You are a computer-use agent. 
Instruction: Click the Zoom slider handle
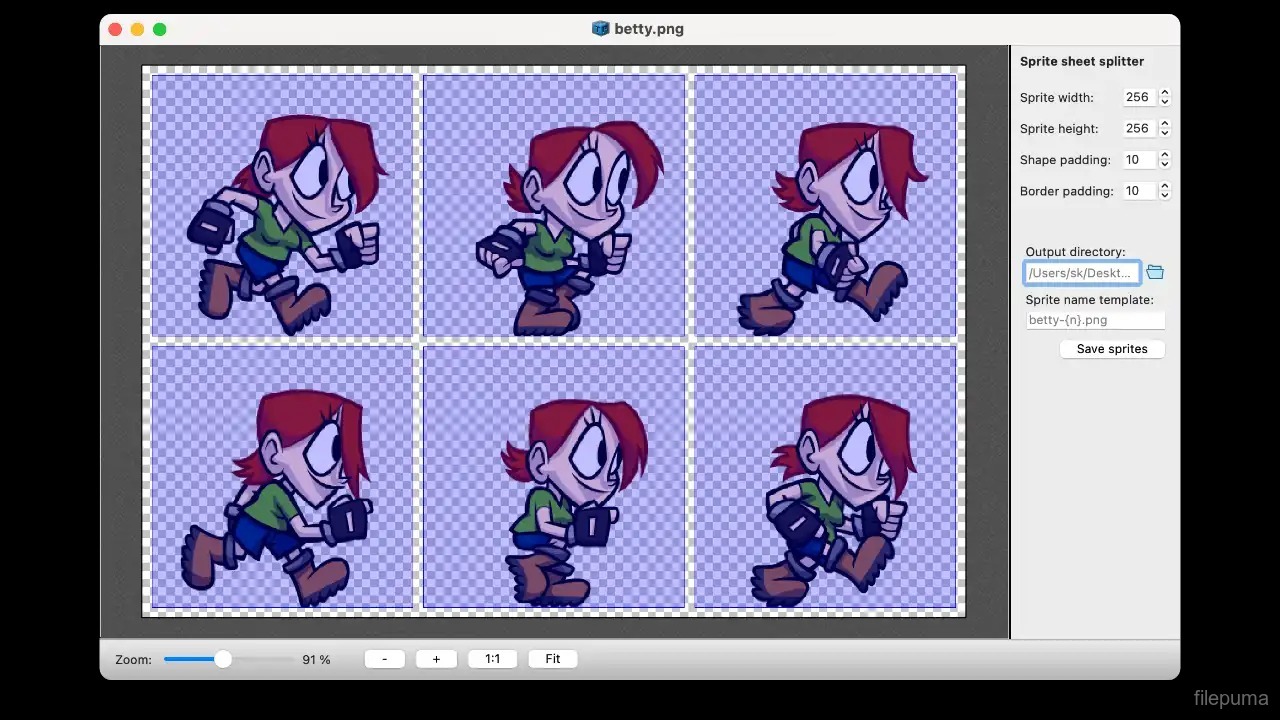pos(223,659)
